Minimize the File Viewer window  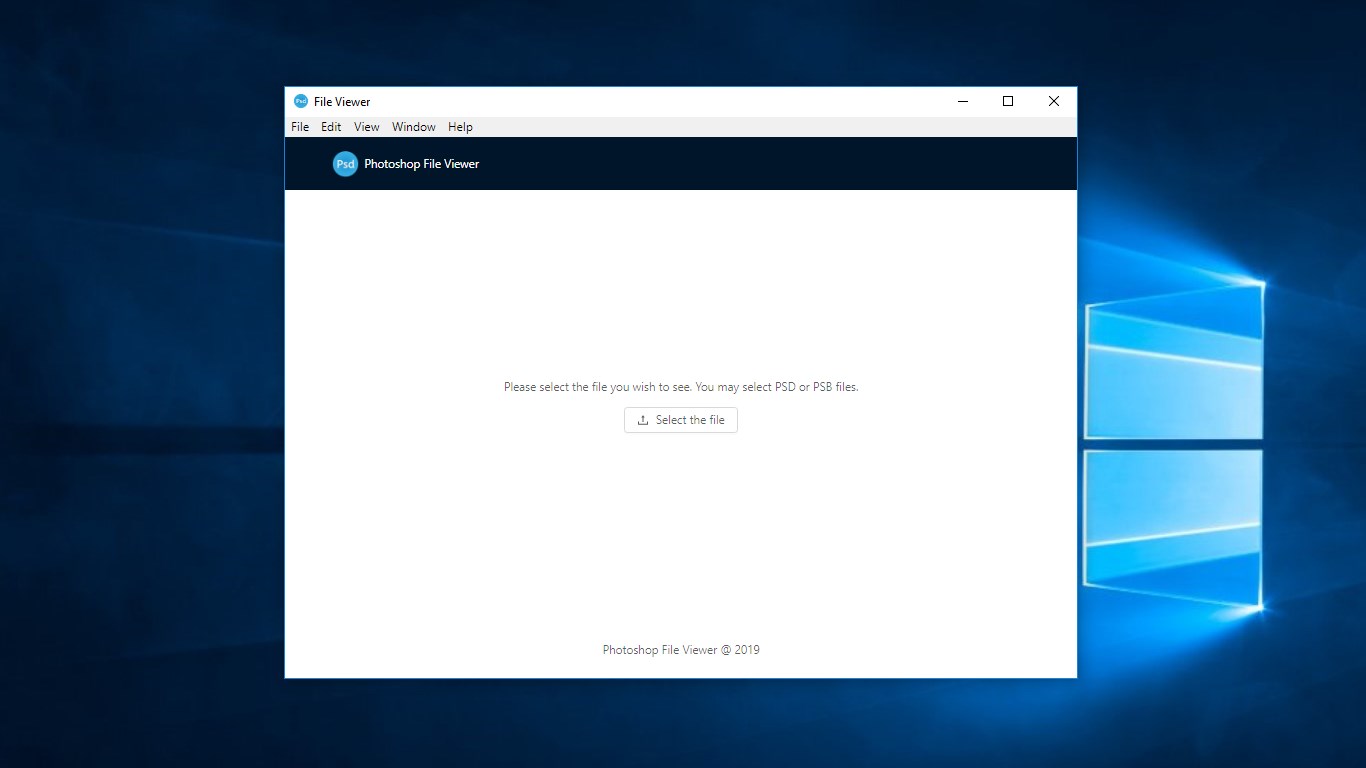[963, 101]
